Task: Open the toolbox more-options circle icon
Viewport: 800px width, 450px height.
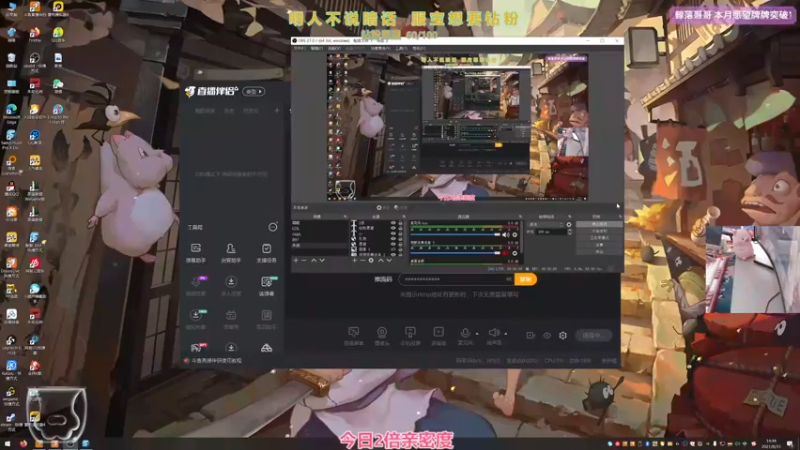Action: coord(273,227)
